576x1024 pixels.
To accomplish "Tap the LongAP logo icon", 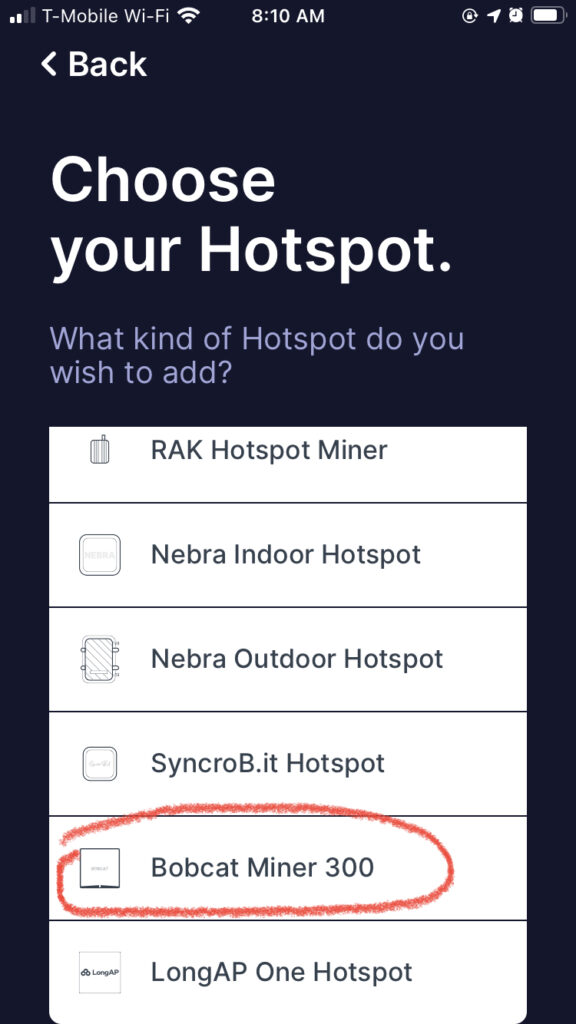I will tap(99, 972).
